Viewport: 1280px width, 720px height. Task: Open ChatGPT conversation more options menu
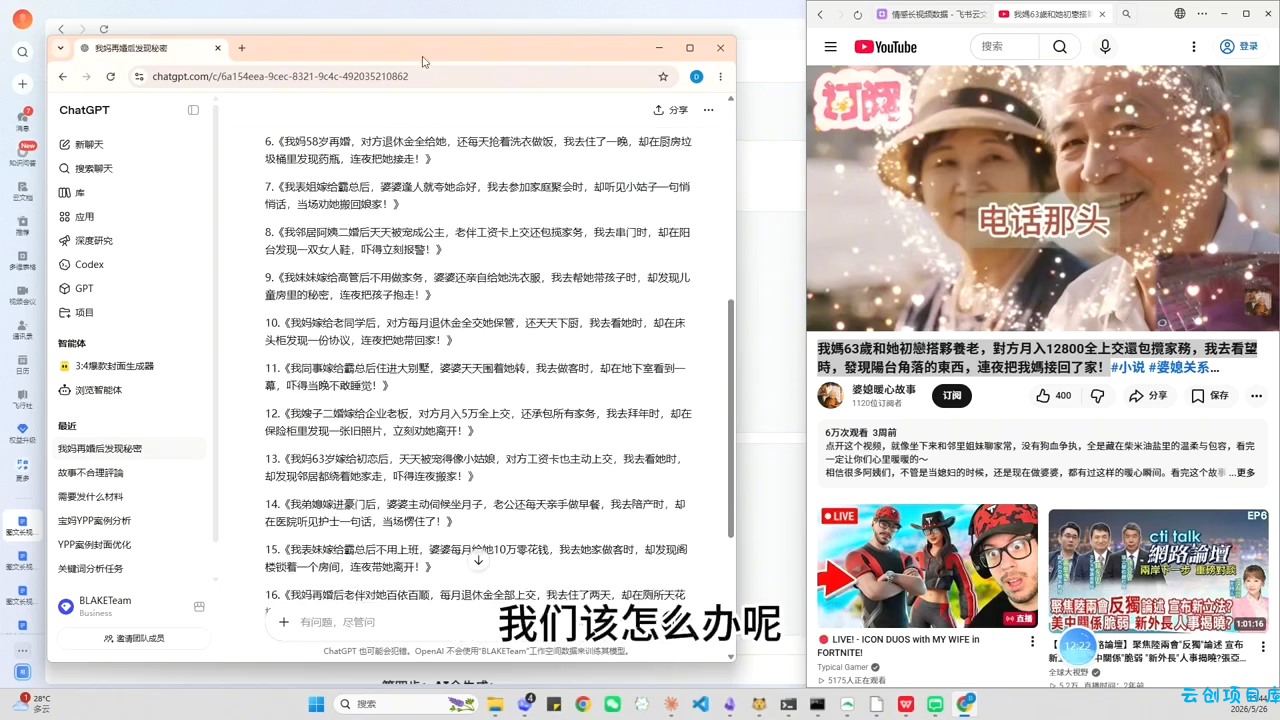708,110
